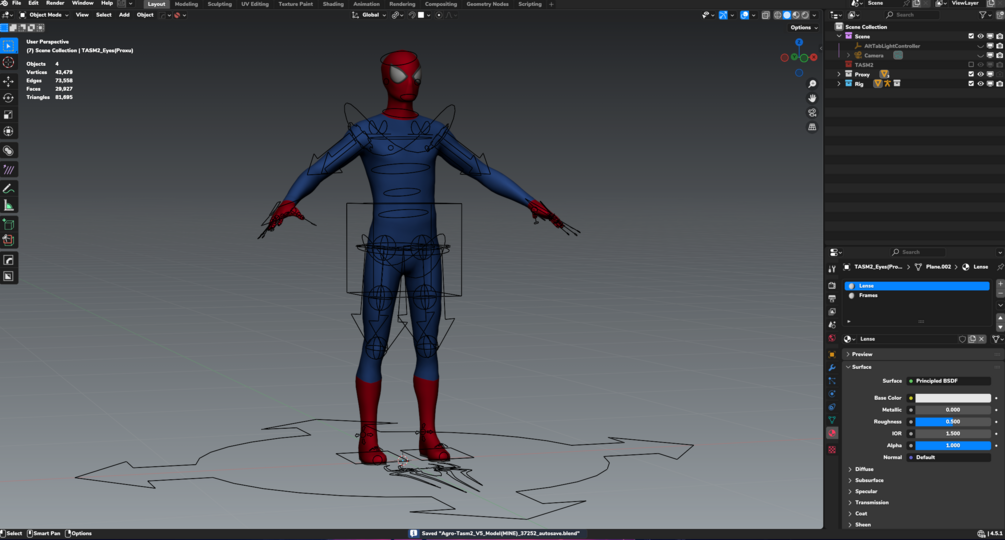This screenshot has height=540, width=1005.
Task: Open the Modifiers wrench properties tab
Action: [x=832, y=368]
